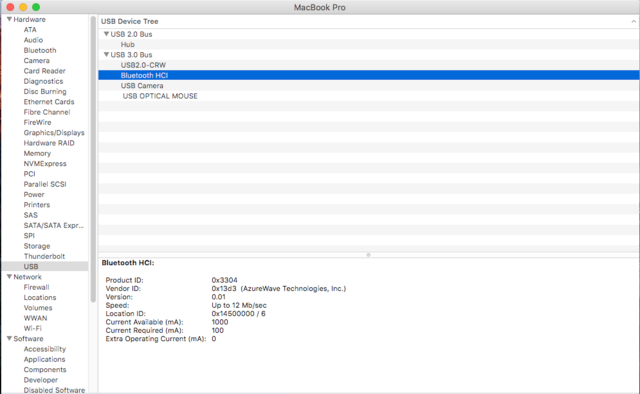Image resolution: width=640 pixels, height=394 pixels.
Task: Collapse the USB 3.0 Bus node
Action: click(106, 54)
